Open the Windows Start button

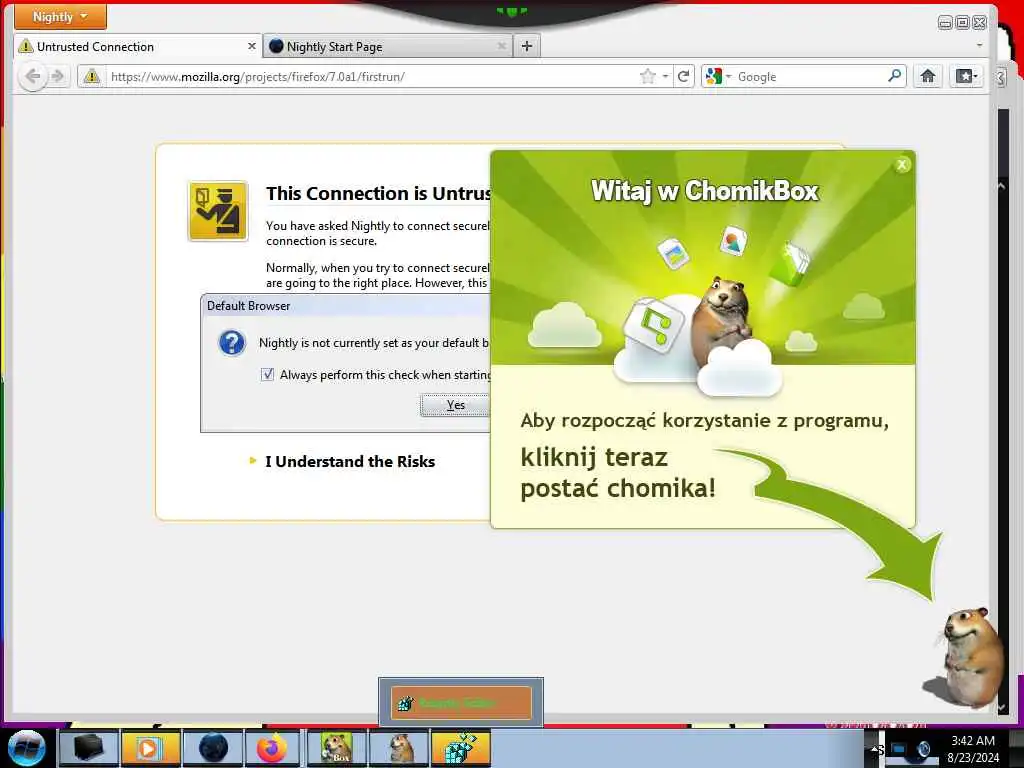point(27,748)
